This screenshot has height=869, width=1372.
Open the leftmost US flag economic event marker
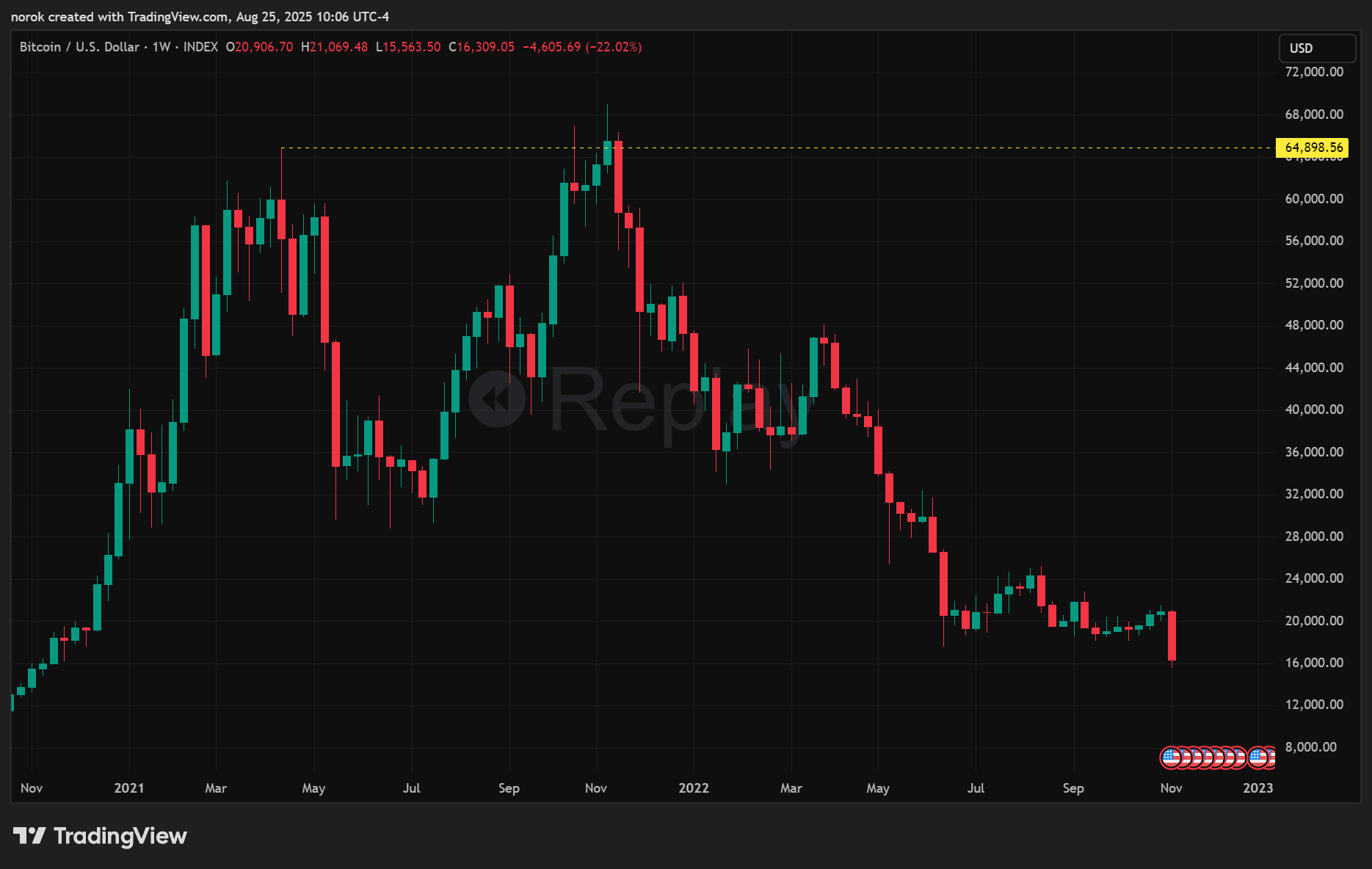click(x=1170, y=757)
